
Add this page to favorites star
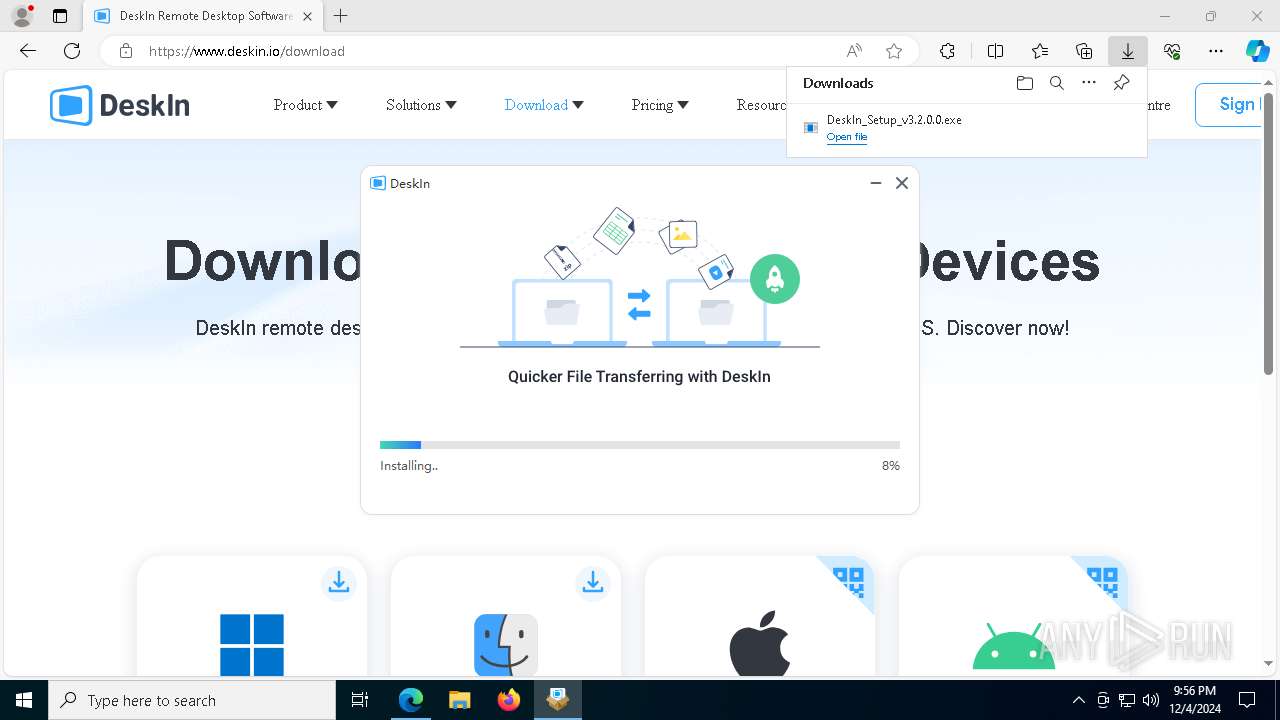tap(894, 51)
